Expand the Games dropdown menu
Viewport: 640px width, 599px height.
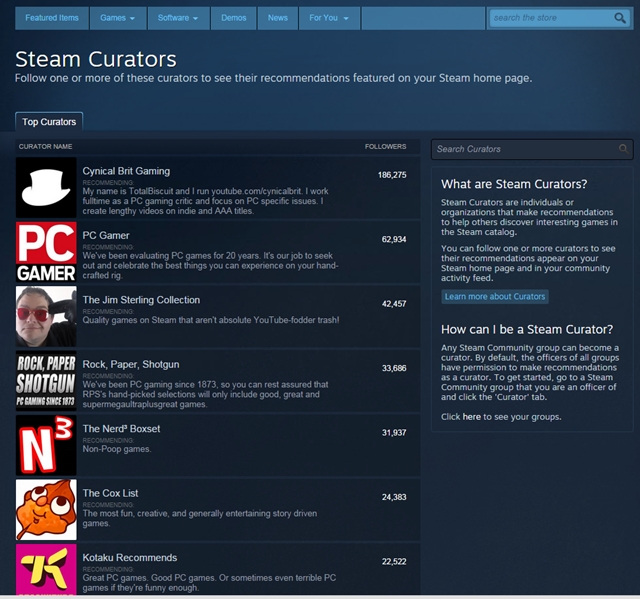point(118,18)
